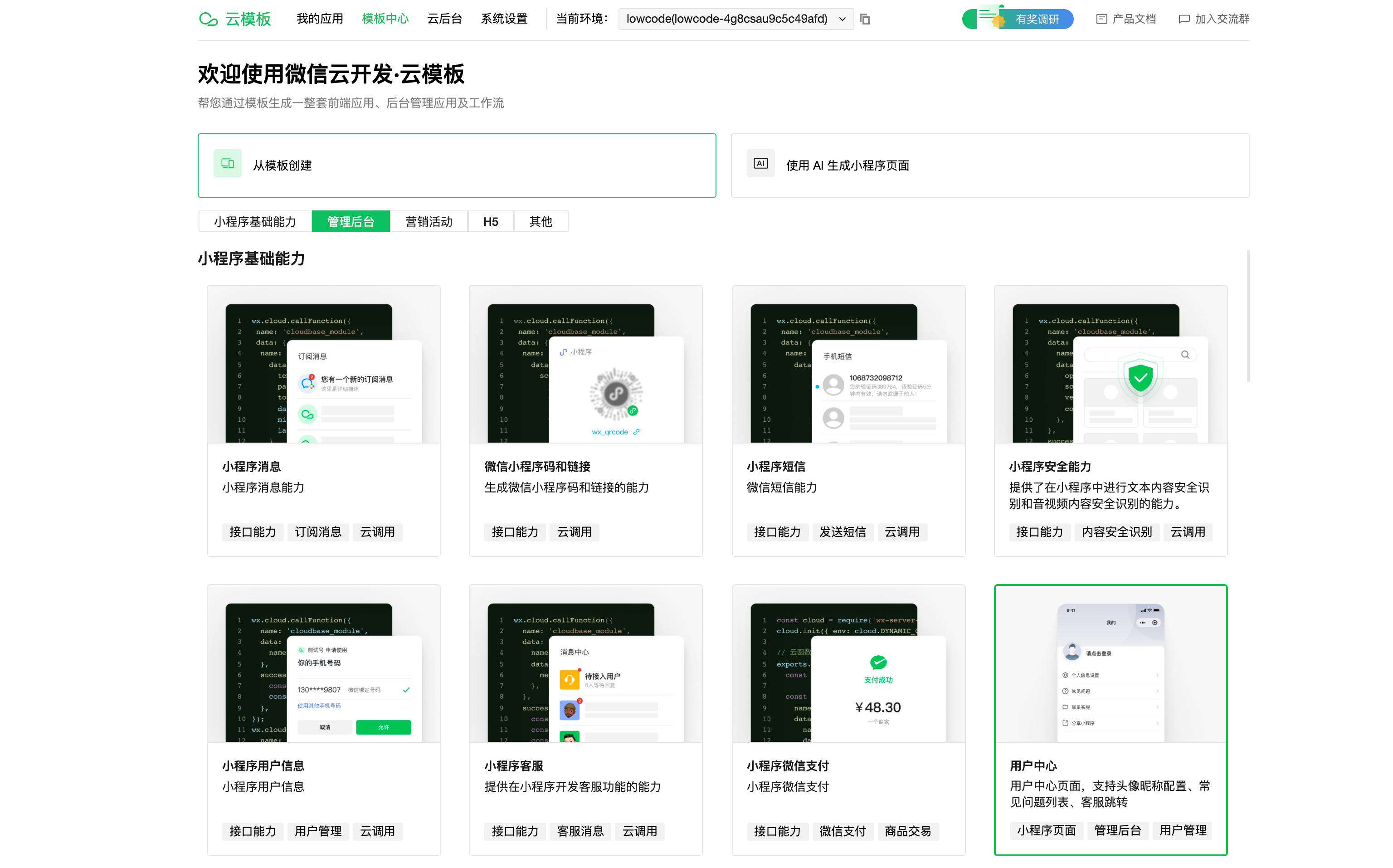Open the 产品文档 link

coord(1125,19)
